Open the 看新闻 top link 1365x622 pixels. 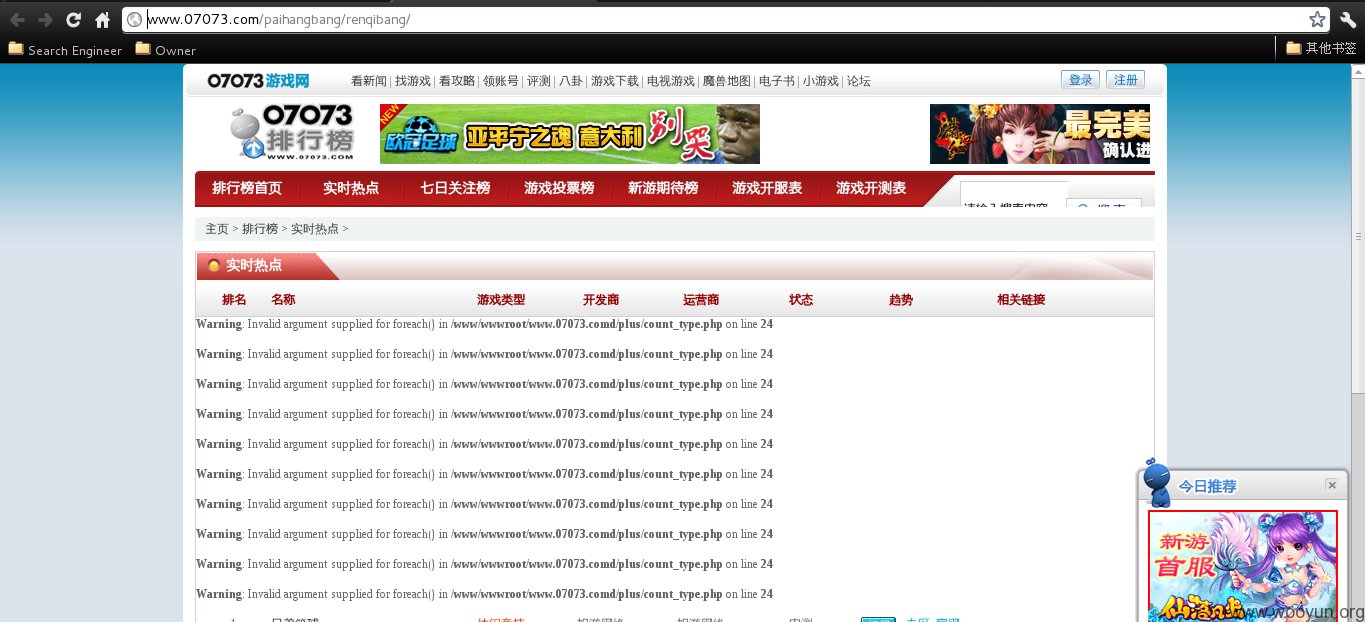click(x=369, y=81)
